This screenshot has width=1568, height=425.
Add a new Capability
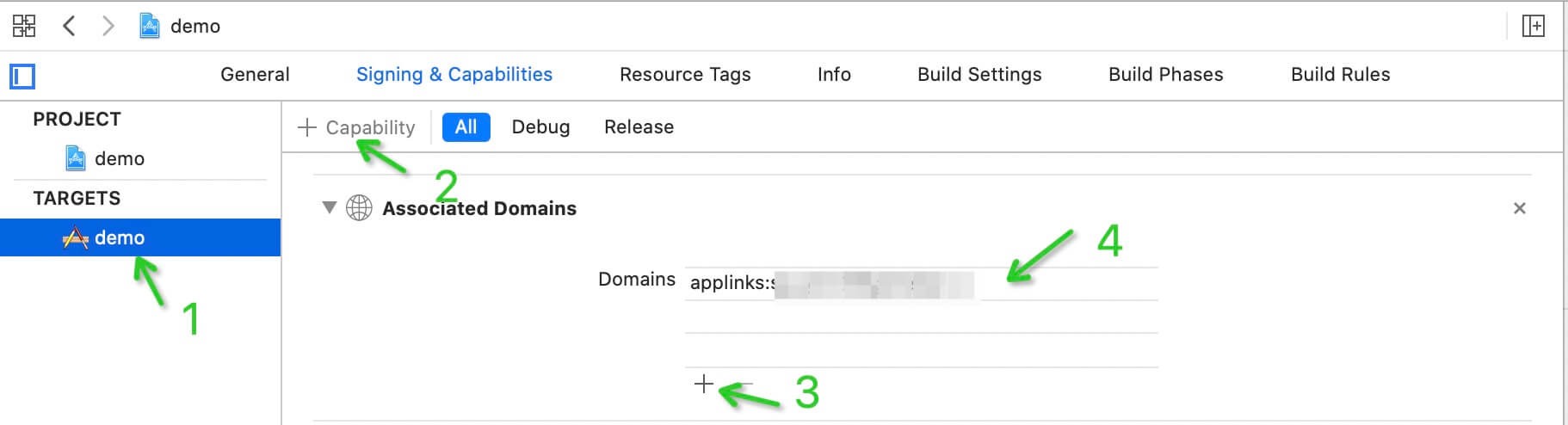click(x=356, y=127)
